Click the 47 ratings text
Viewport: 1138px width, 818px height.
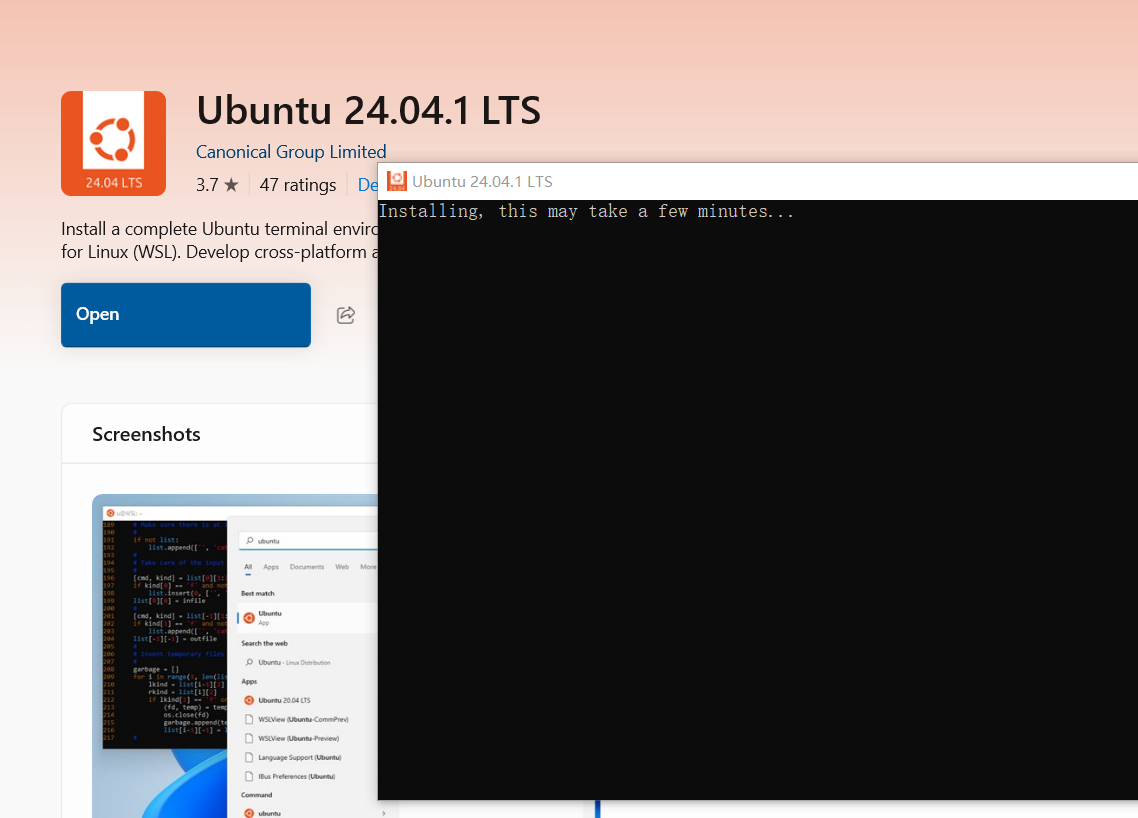(x=298, y=185)
